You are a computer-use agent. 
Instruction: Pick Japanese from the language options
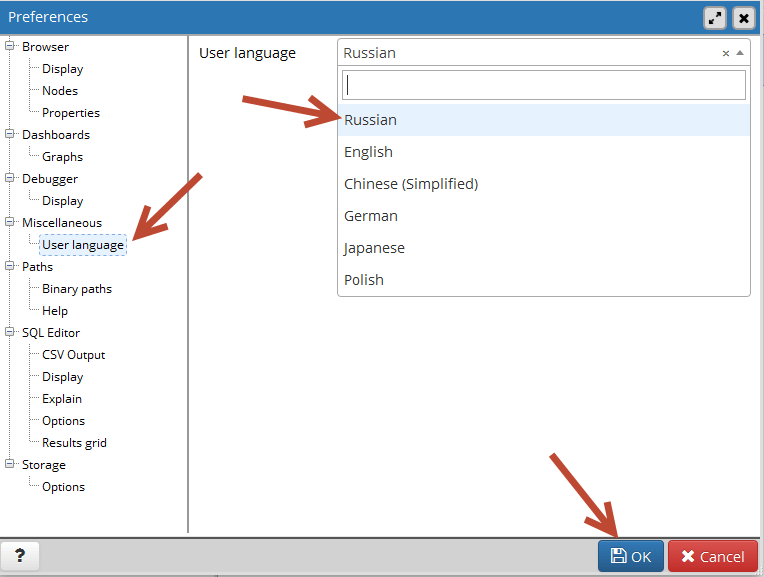coord(374,248)
